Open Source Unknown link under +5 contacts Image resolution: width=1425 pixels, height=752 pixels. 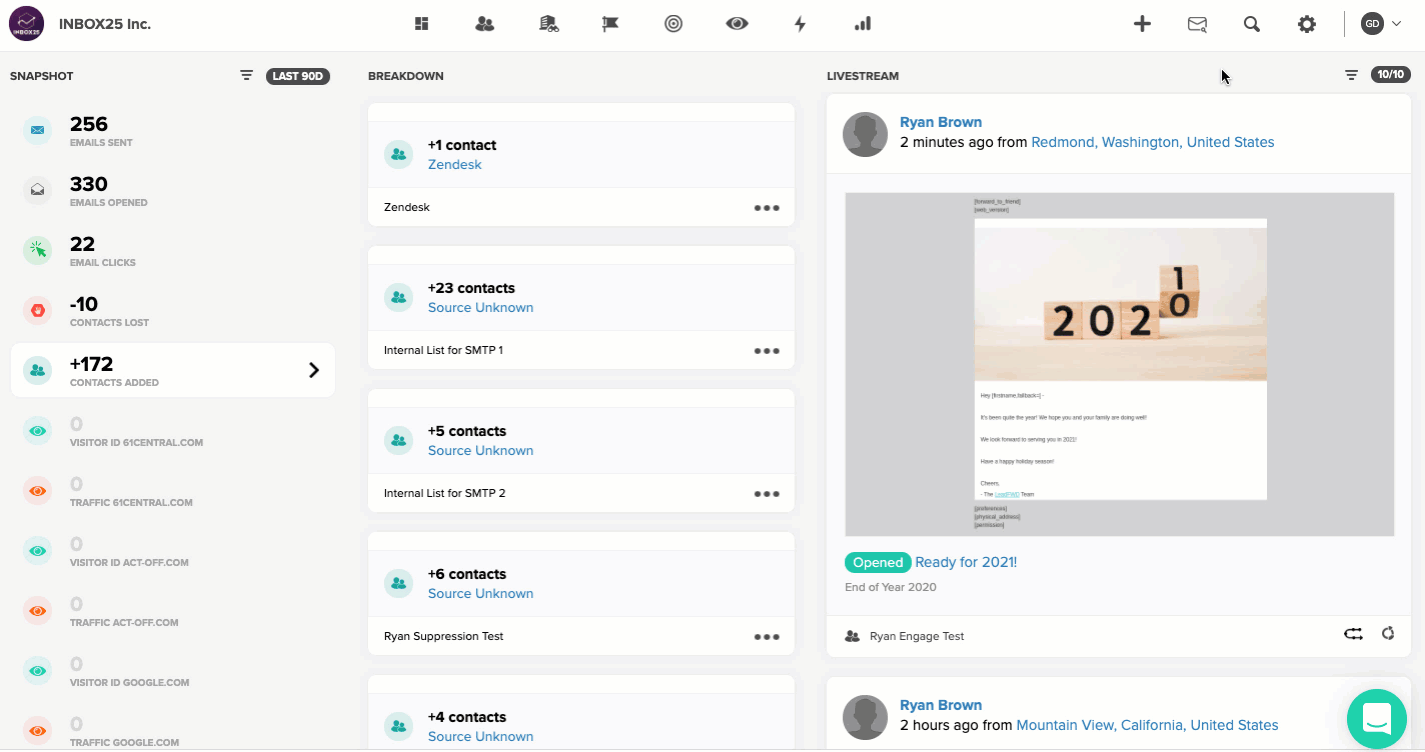coord(481,450)
